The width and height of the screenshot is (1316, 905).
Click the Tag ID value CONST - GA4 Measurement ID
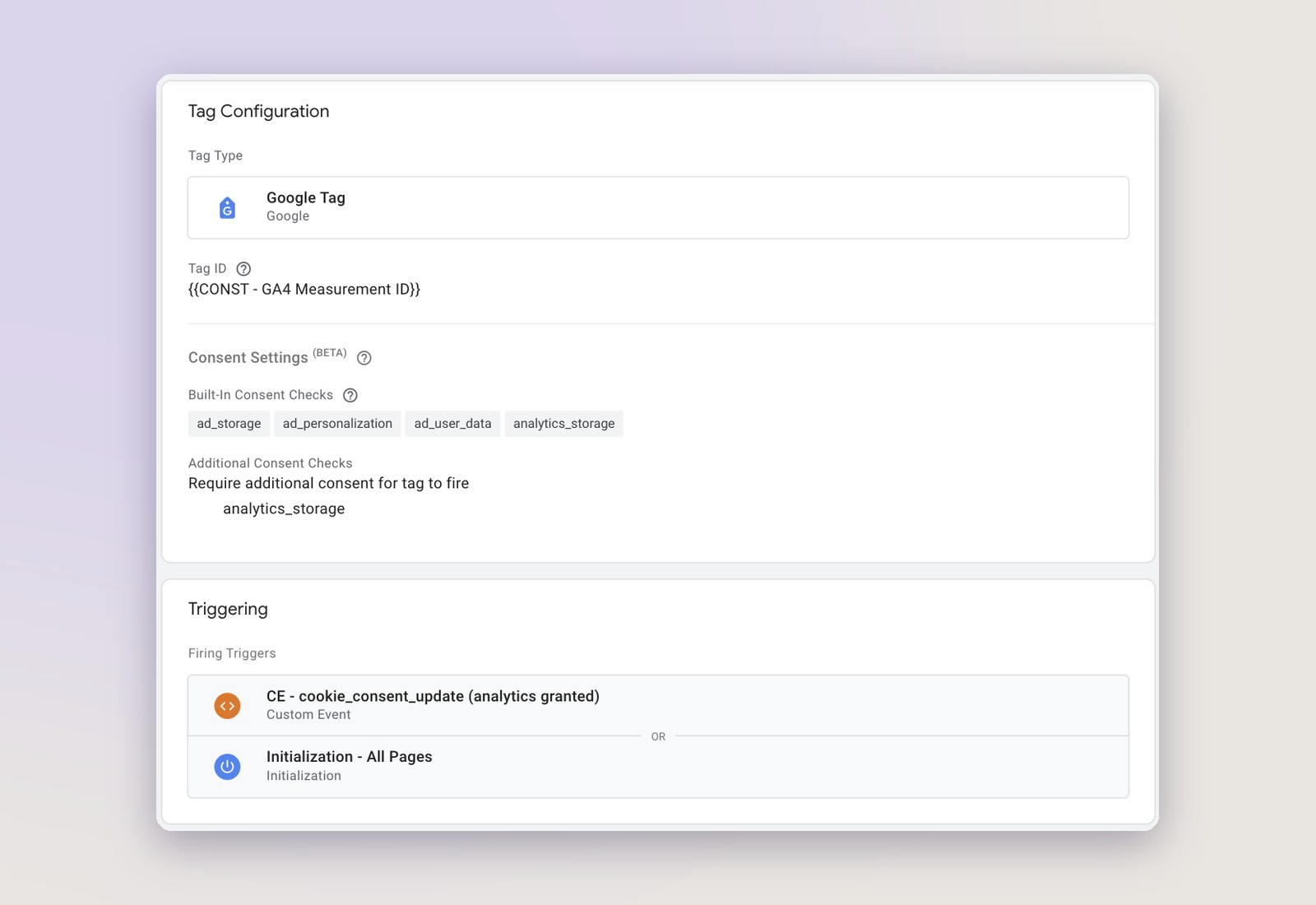tap(304, 290)
